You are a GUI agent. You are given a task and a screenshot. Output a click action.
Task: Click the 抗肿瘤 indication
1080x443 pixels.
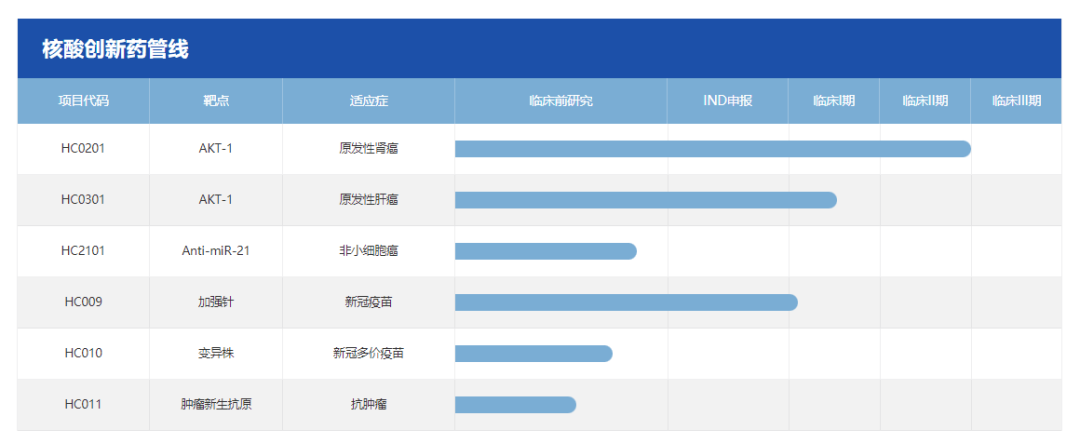tap(368, 404)
